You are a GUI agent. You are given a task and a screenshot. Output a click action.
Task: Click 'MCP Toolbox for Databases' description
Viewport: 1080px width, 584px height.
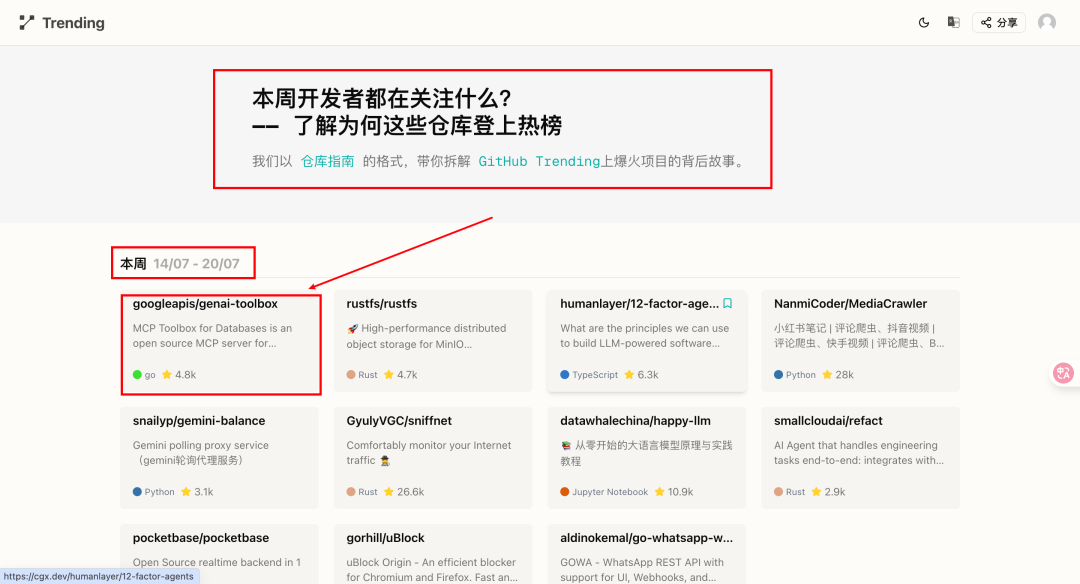(x=212, y=335)
